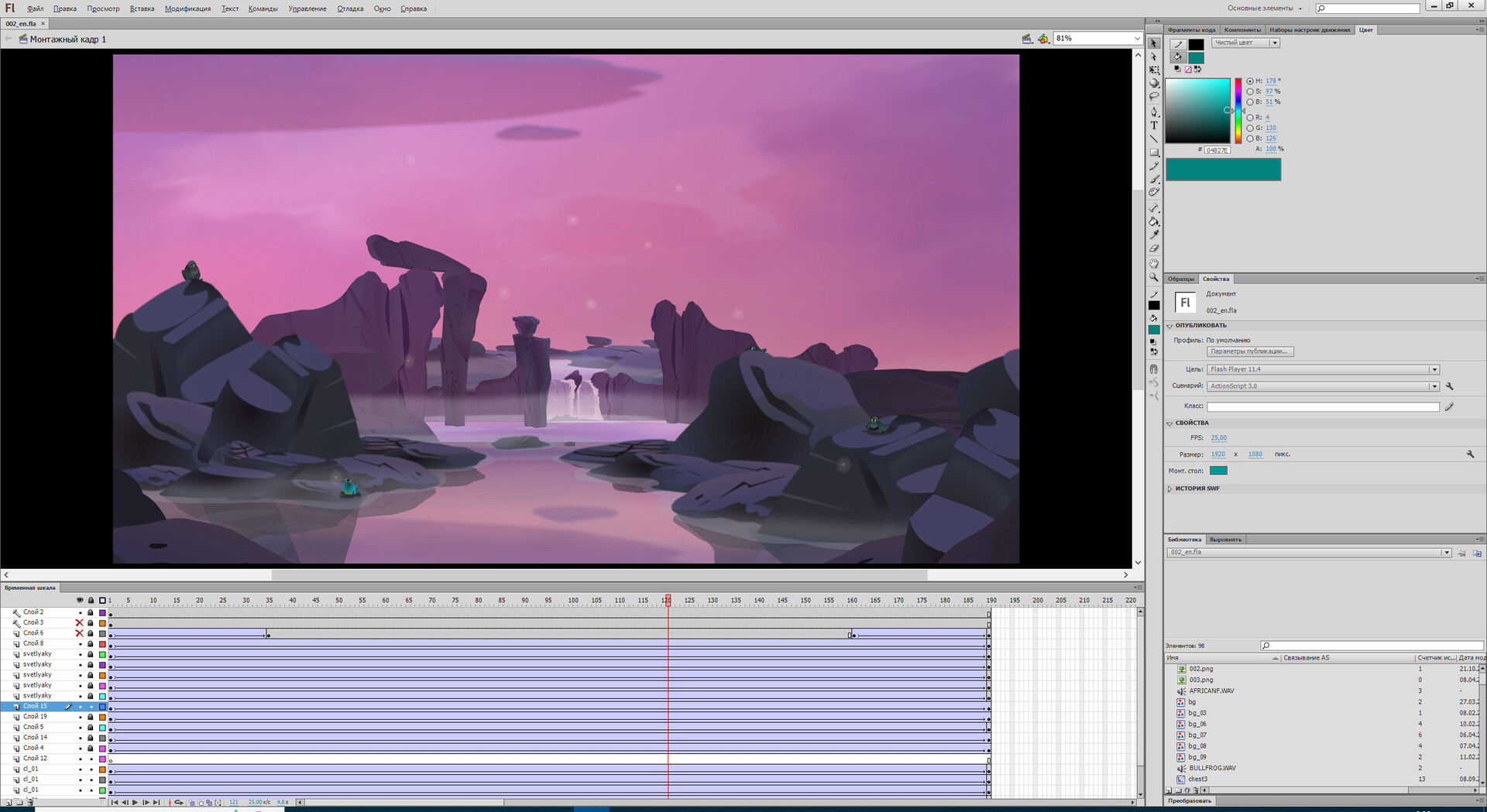Expand the ИСТОРИЯ SWF section
The height and width of the screenshot is (812, 1487).
(1169, 489)
